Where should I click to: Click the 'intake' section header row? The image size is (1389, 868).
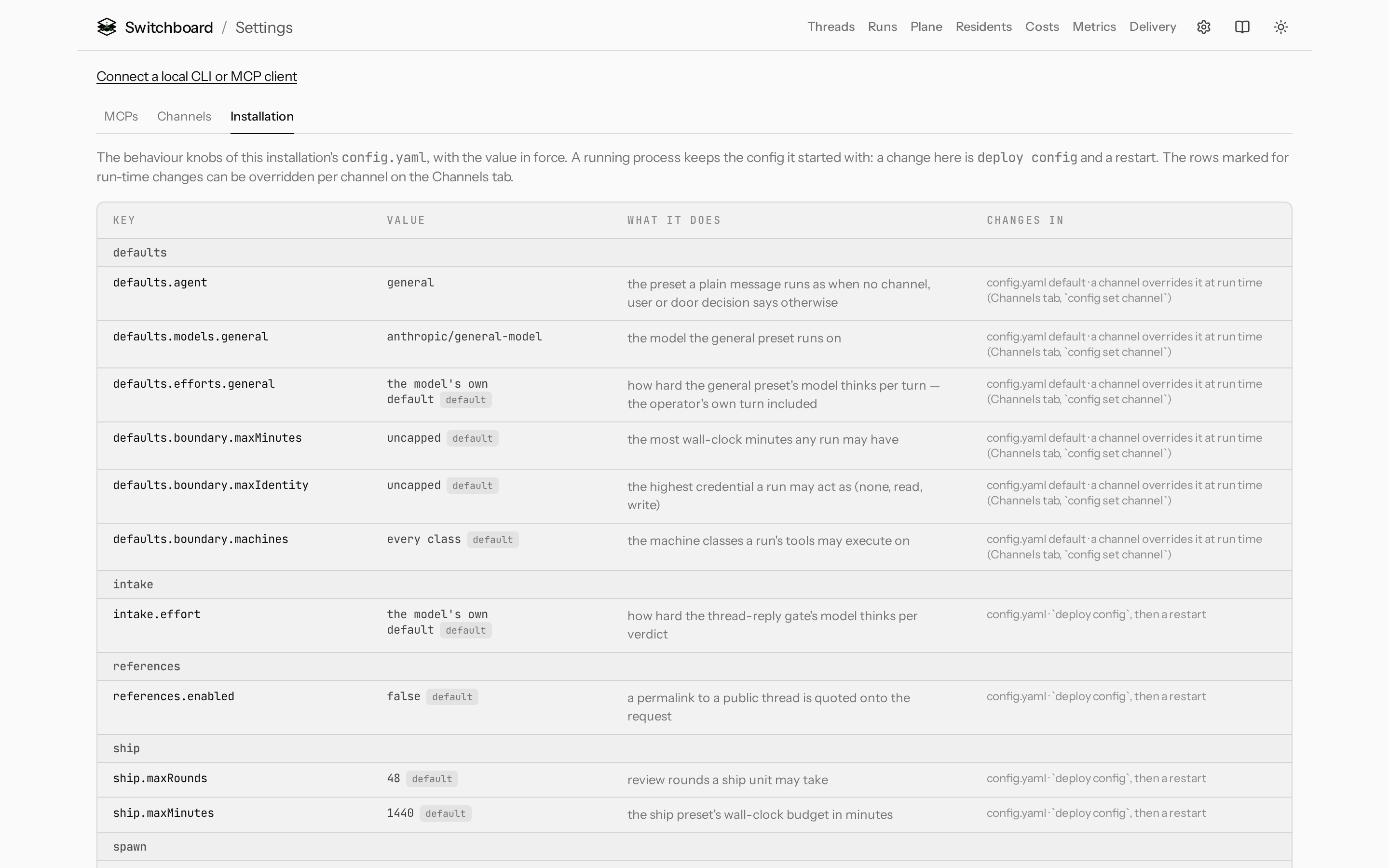pos(694,584)
